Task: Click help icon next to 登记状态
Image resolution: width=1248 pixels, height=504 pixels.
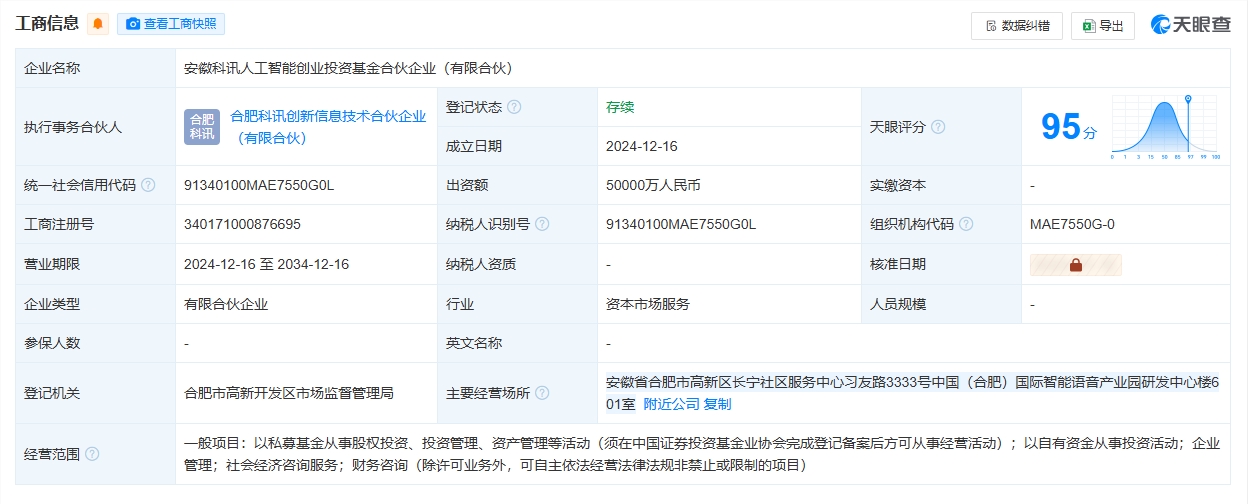Action: coord(514,107)
